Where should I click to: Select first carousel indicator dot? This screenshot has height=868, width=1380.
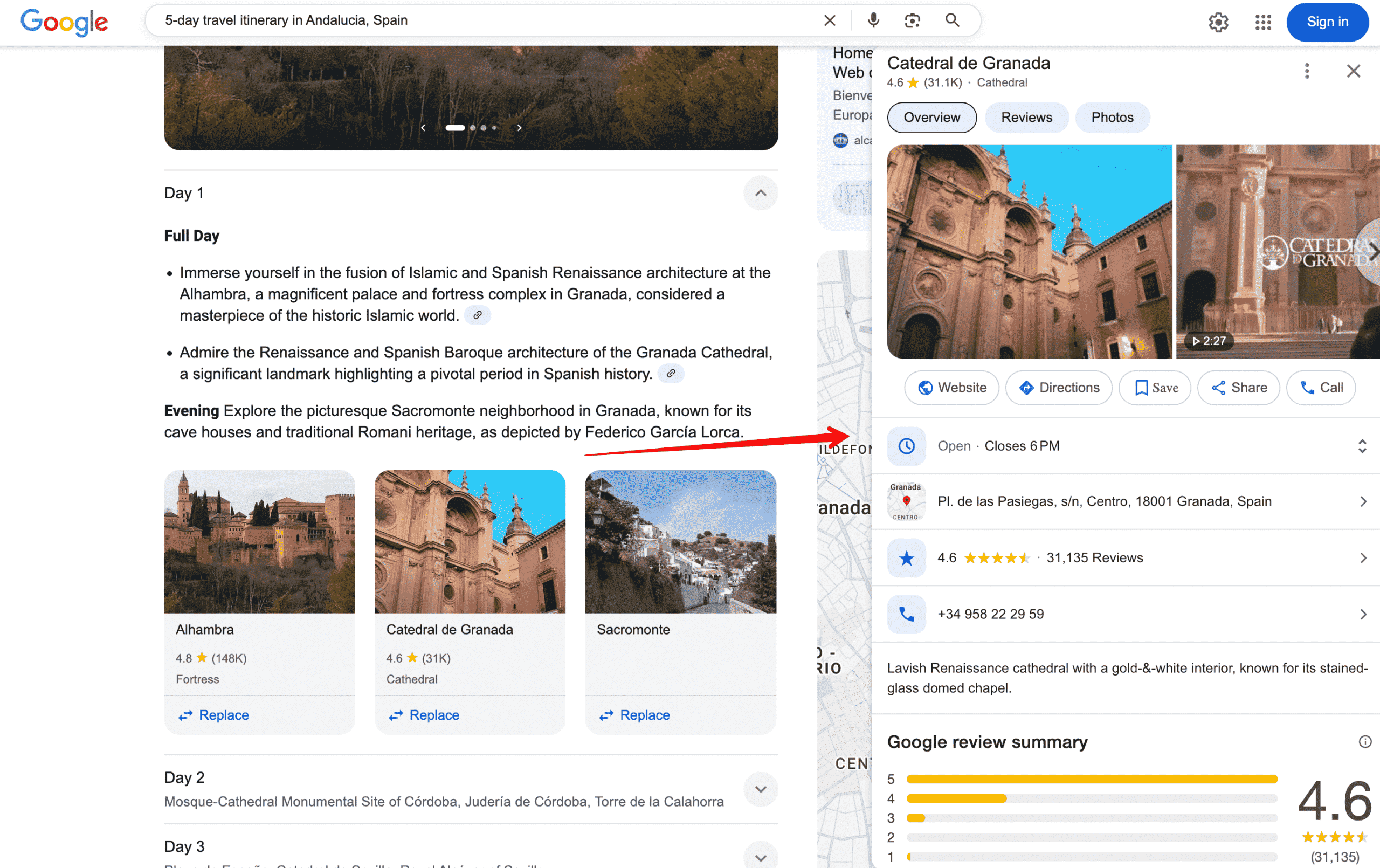coord(455,128)
